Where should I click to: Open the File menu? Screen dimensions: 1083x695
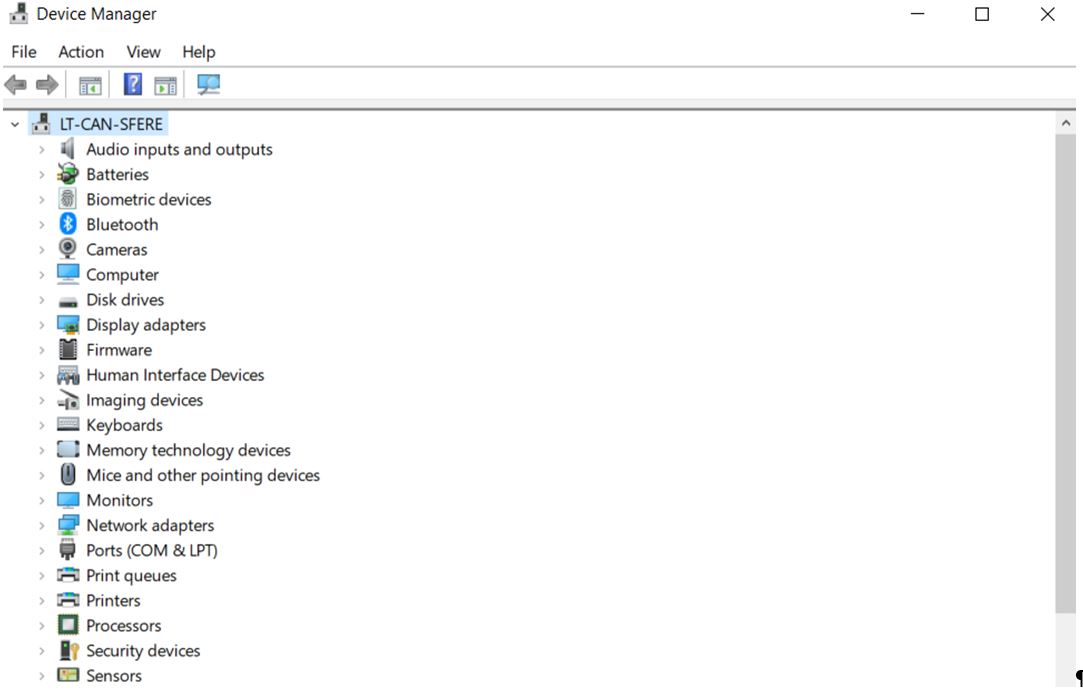(24, 52)
